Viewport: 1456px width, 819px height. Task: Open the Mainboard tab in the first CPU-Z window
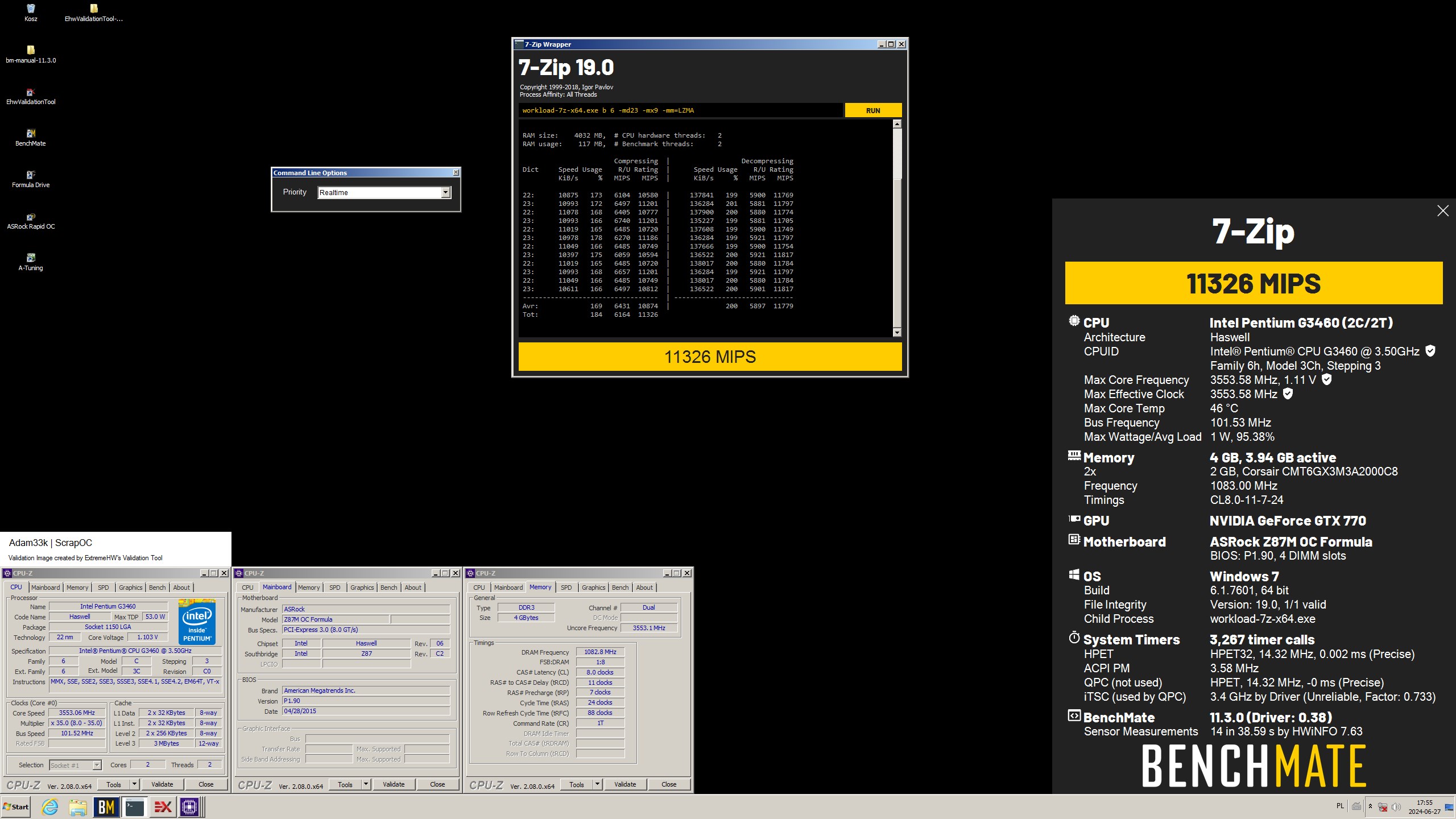[x=45, y=588]
